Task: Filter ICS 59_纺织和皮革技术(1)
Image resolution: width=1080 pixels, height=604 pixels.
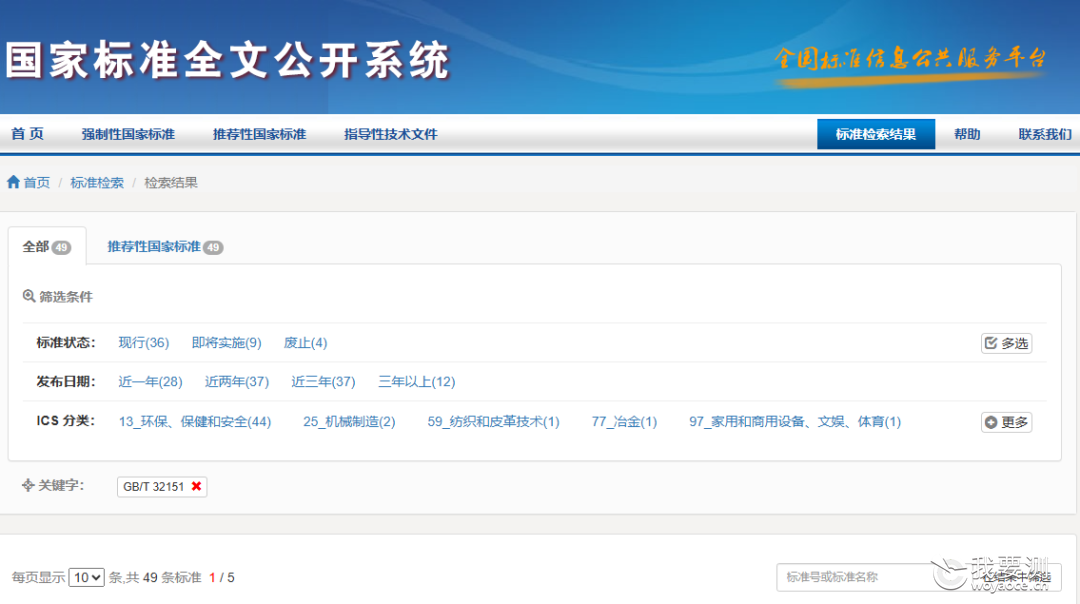Action: [493, 421]
